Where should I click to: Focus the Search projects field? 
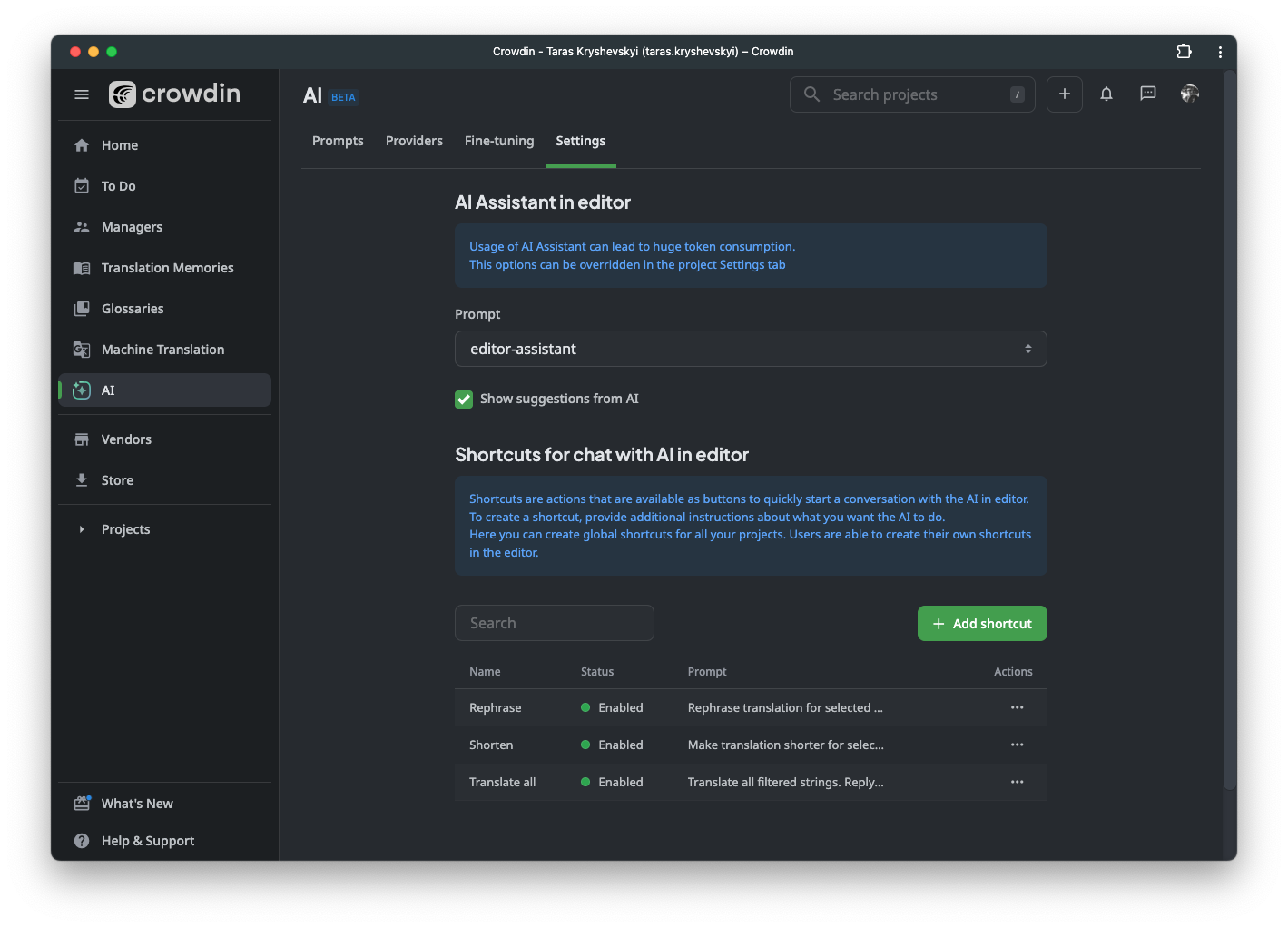tap(912, 94)
